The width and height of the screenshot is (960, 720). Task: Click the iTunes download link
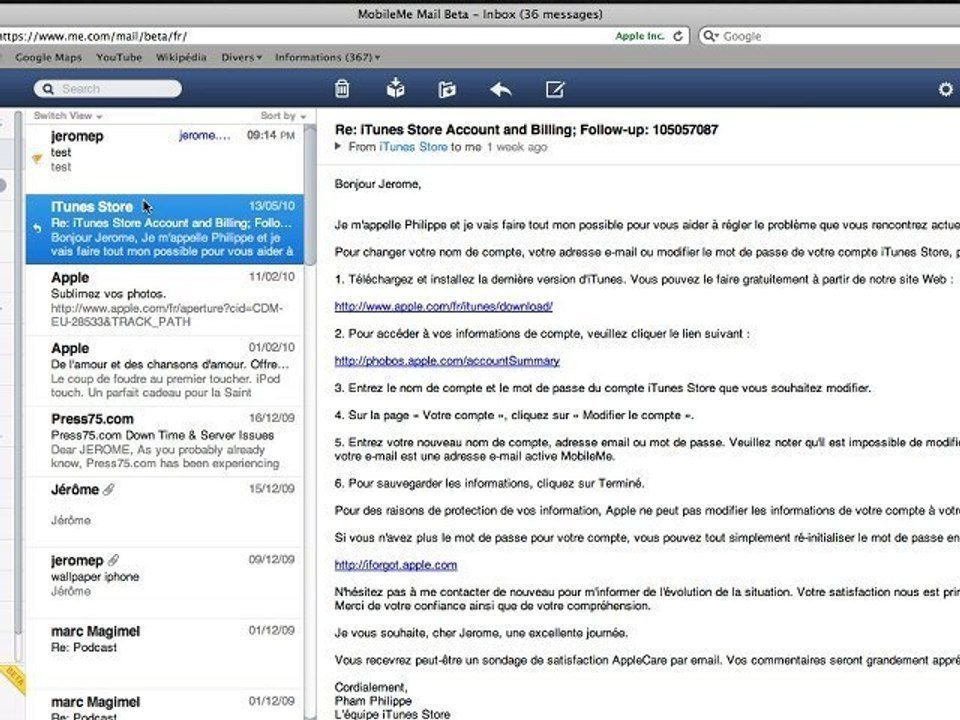(443, 306)
